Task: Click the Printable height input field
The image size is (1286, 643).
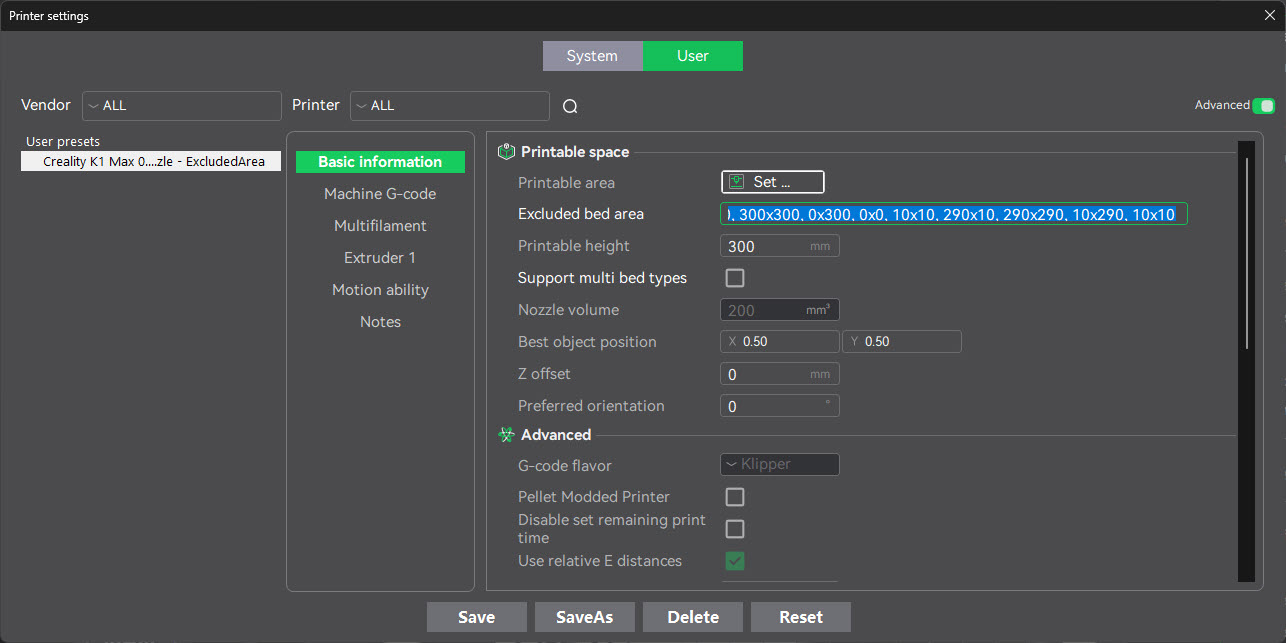Action: [x=765, y=246]
